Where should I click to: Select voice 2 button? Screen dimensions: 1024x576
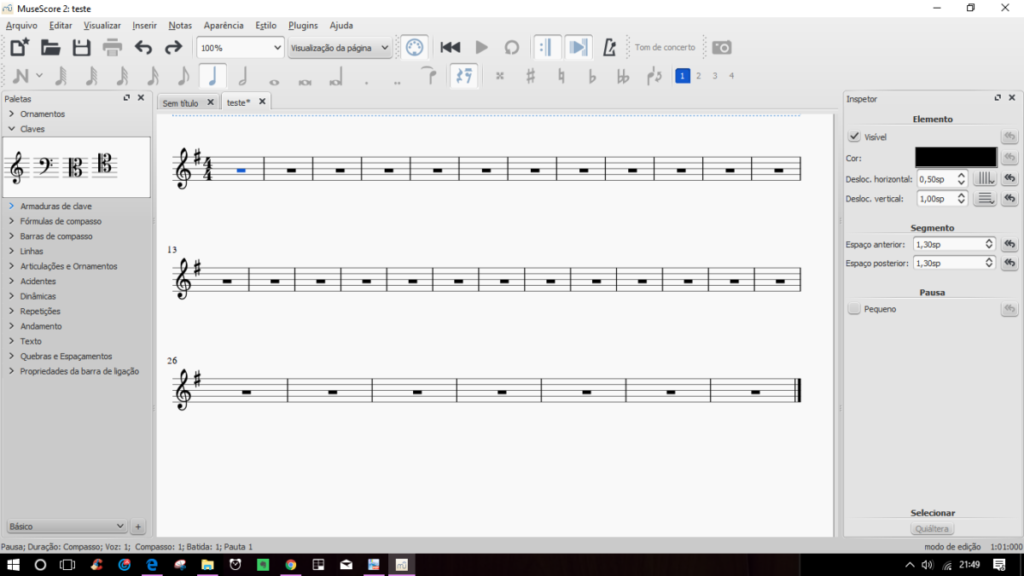click(698, 76)
